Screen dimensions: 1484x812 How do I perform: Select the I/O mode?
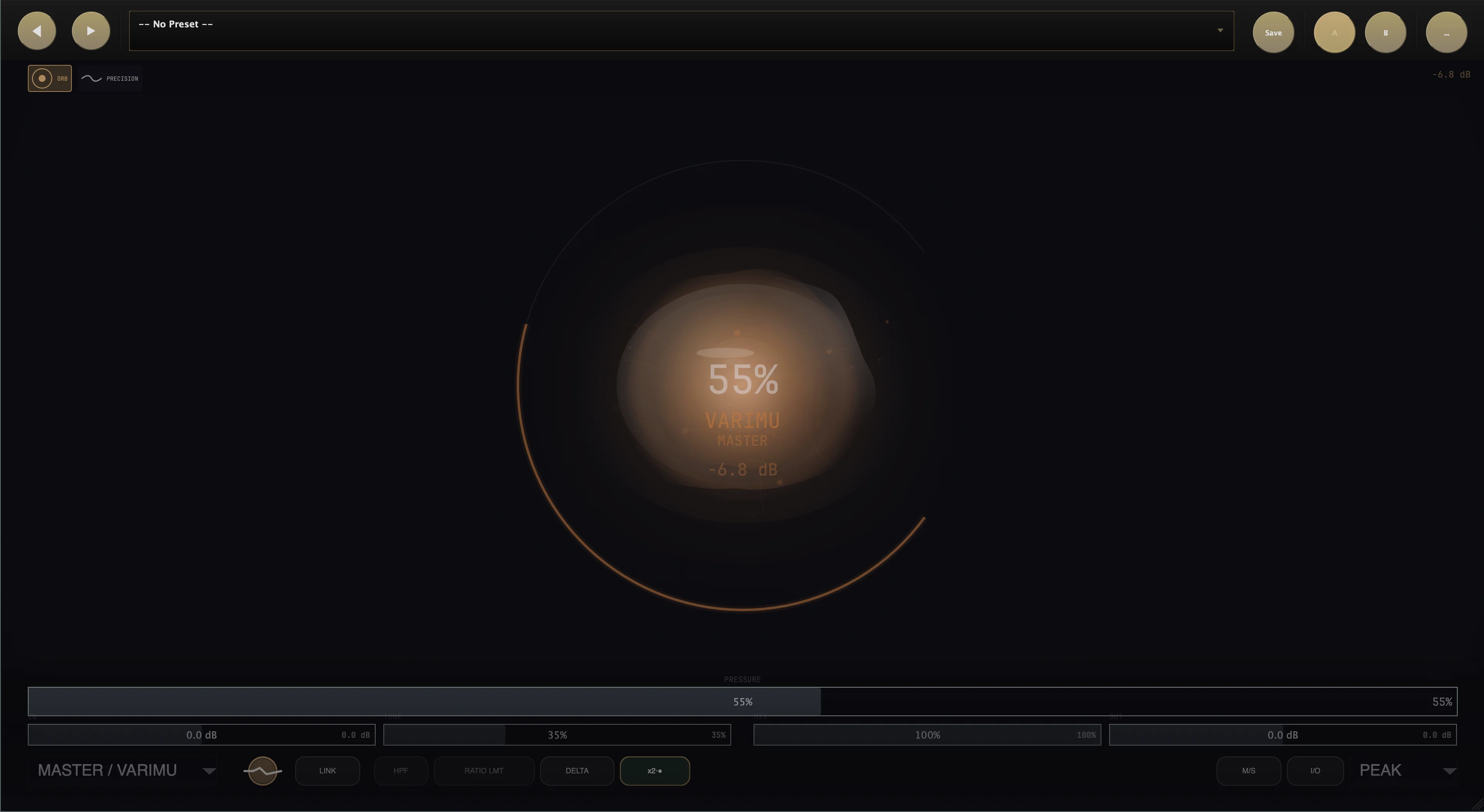pos(1315,771)
